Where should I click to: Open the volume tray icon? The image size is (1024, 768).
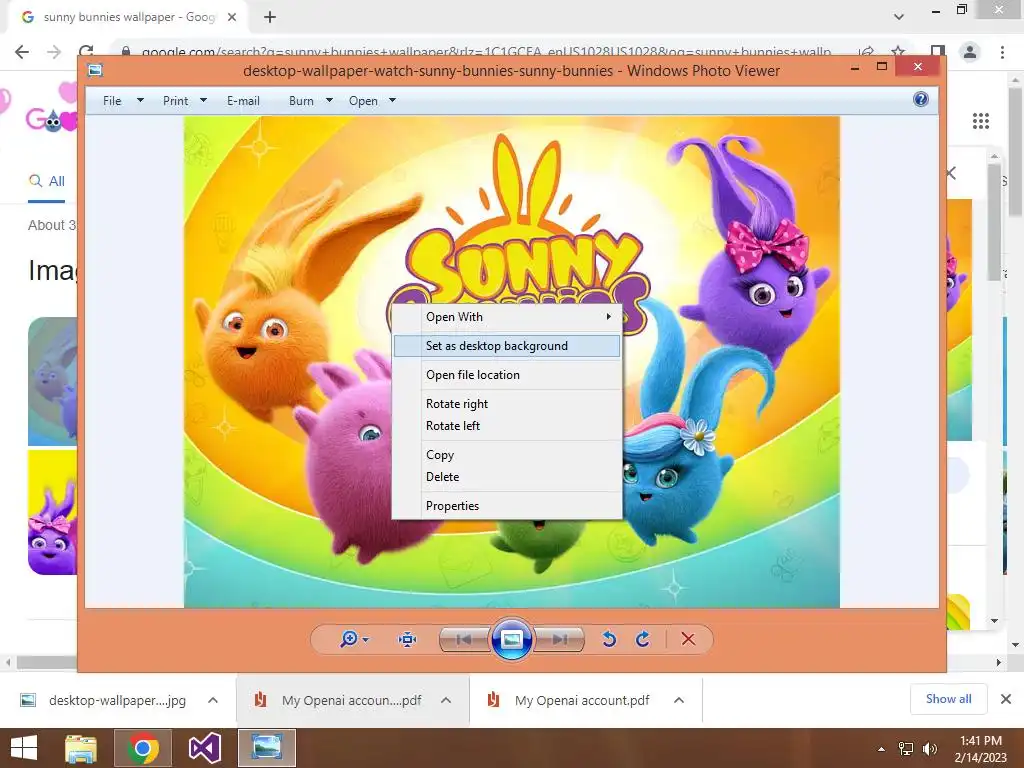929,749
